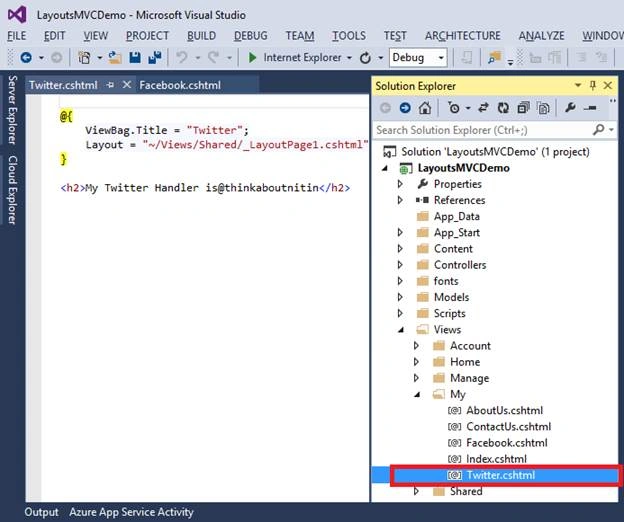
Task: Click Refresh icon in Solution Explorer toolbar
Action: [503, 108]
